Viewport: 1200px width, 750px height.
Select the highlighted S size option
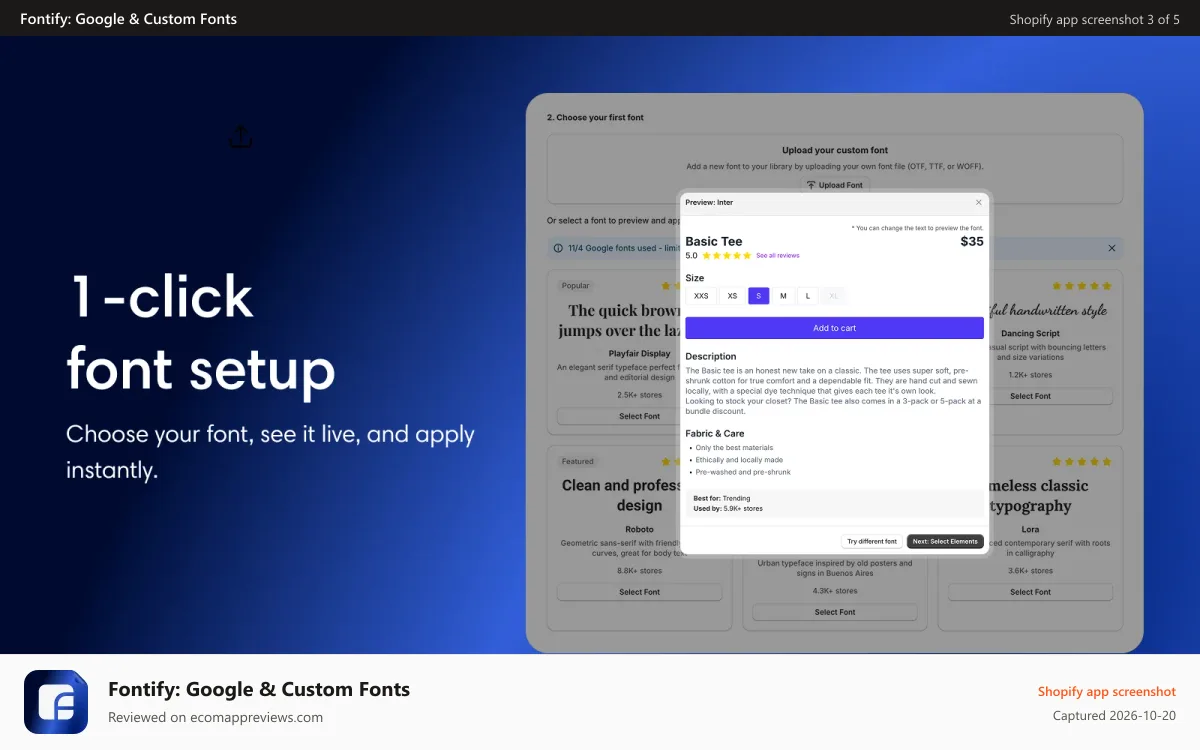[759, 296]
